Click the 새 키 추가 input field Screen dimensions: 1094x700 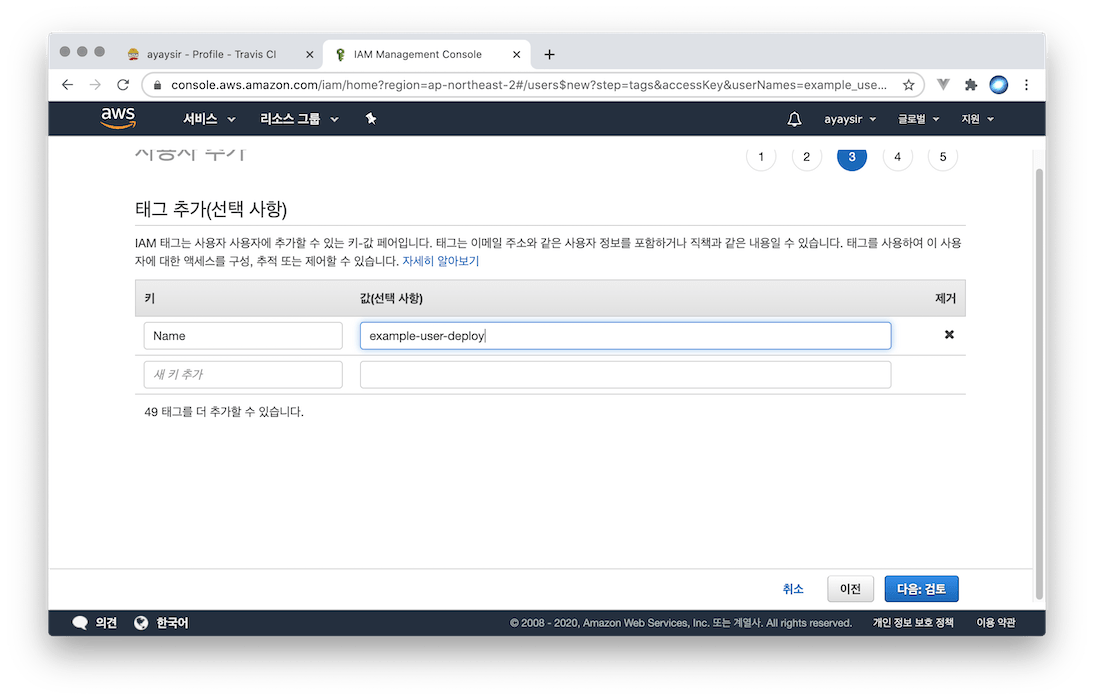pos(243,375)
